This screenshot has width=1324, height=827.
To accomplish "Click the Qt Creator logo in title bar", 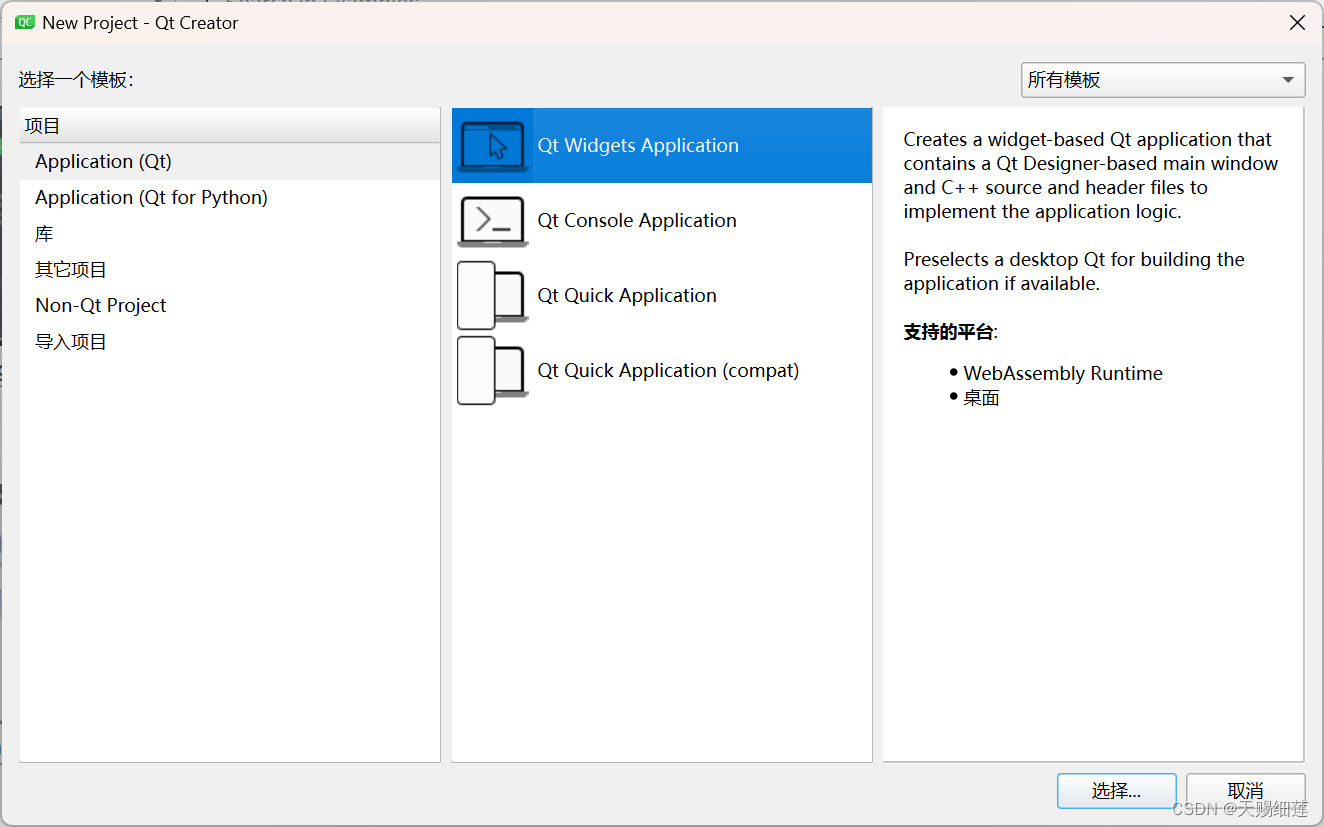I will coord(25,22).
